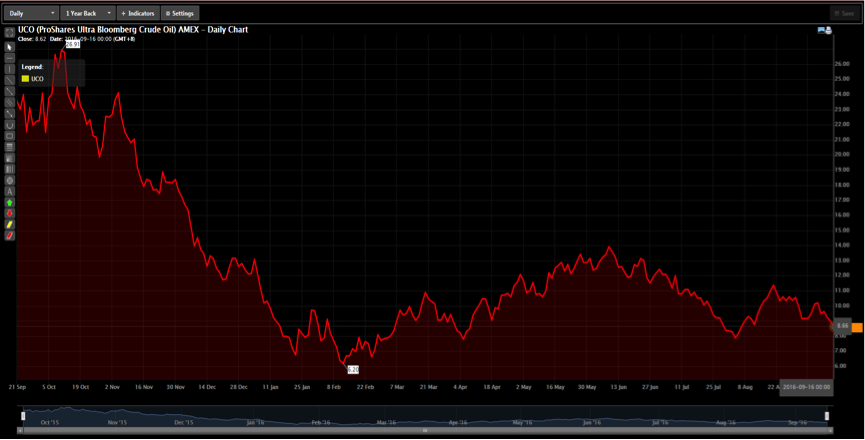Image resolution: width=865 pixels, height=440 pixels.
Task: Click the save chart as image icon
Action: click(x=821, y=31)
